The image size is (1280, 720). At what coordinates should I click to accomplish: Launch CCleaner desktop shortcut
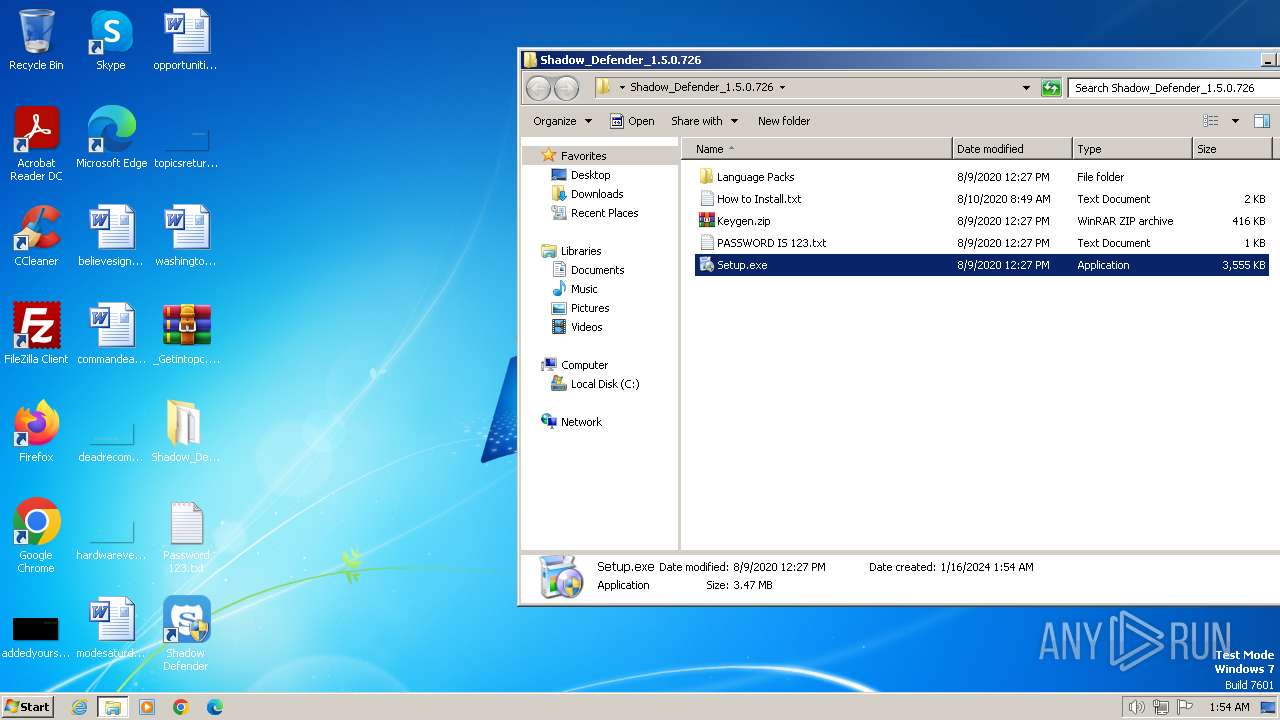click(36, 236)
